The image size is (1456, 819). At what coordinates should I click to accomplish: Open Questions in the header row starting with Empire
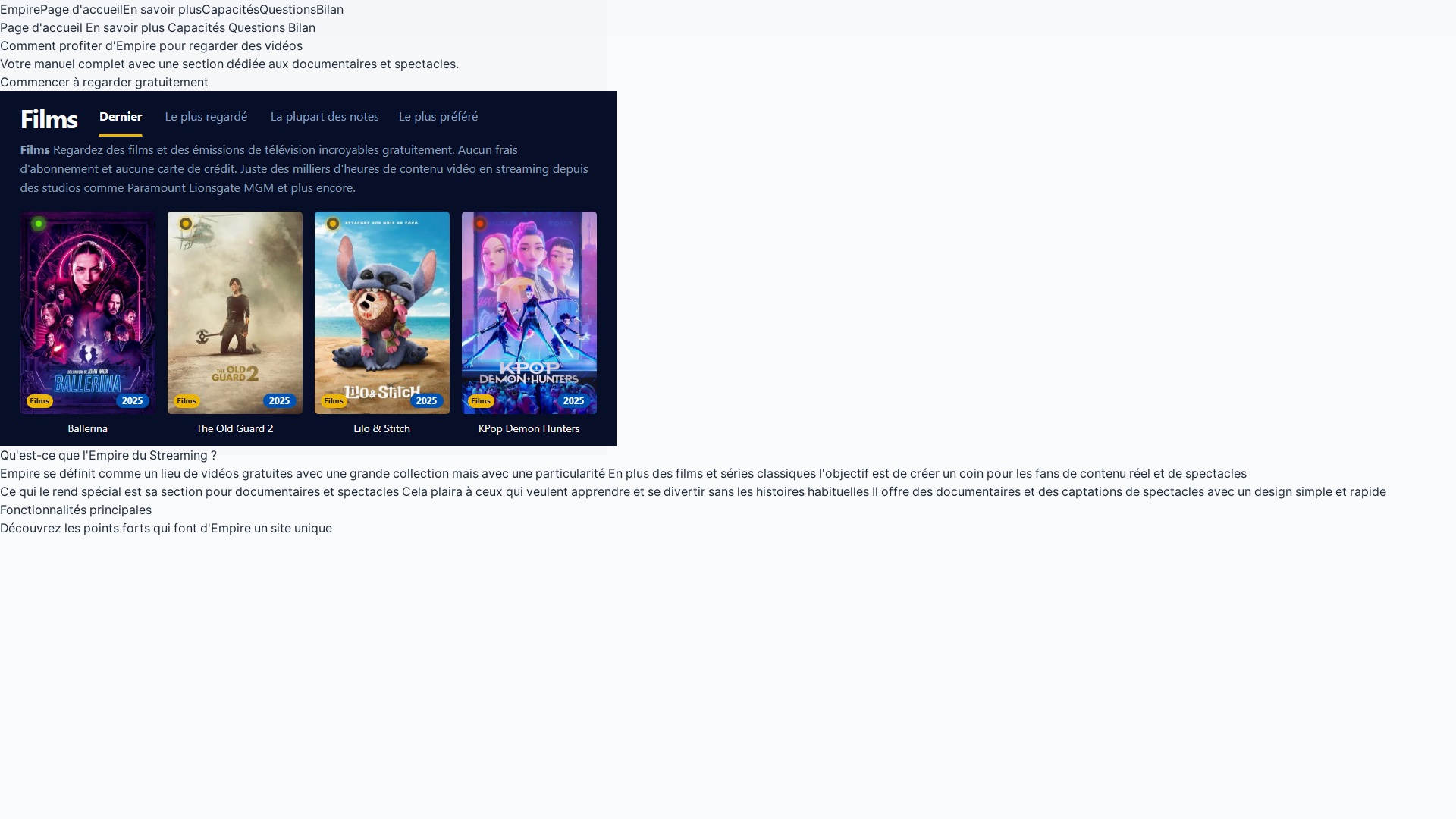click(x=287, y=9)
